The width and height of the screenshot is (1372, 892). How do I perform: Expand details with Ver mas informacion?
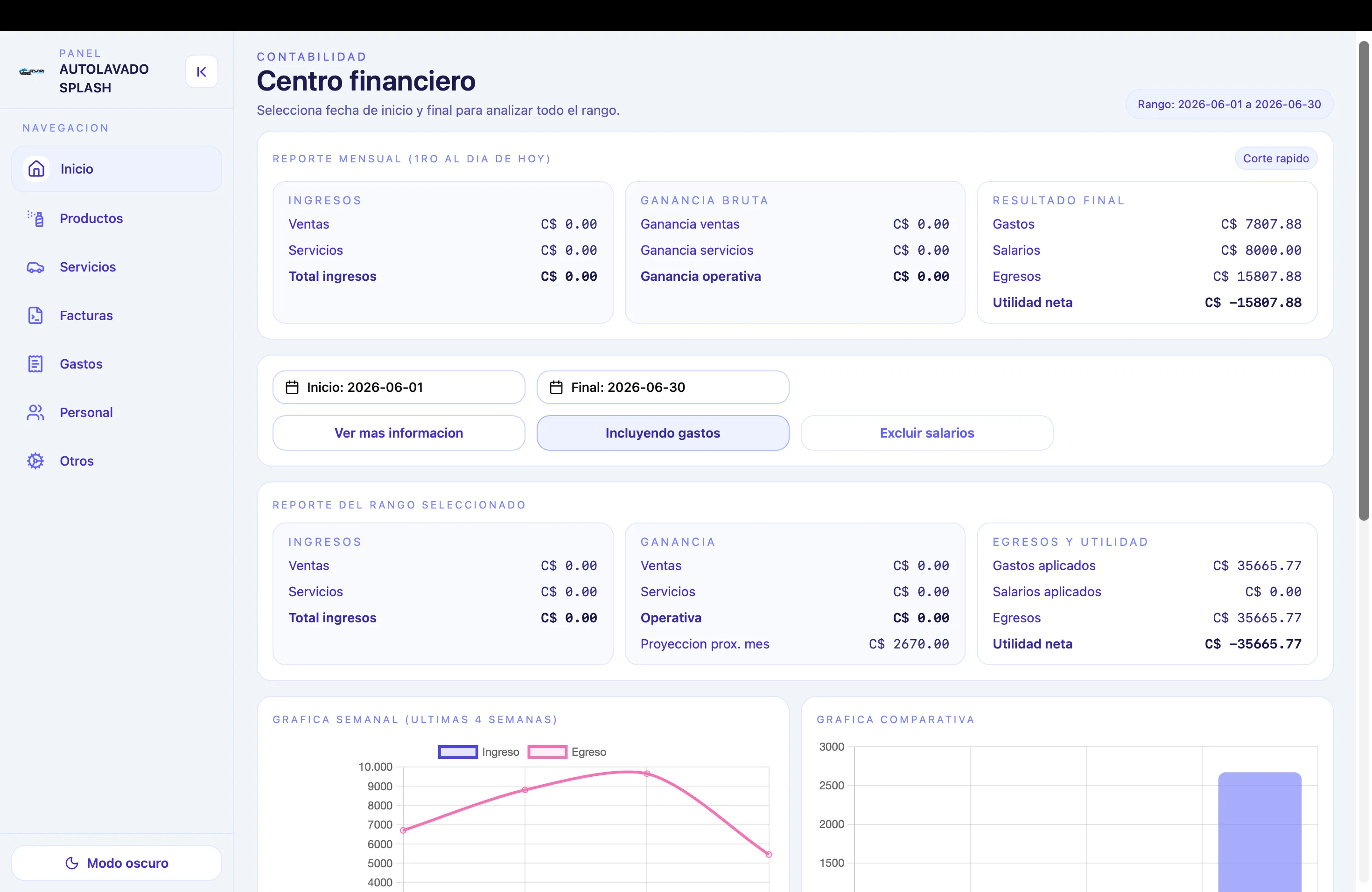[x=399, y=433]
